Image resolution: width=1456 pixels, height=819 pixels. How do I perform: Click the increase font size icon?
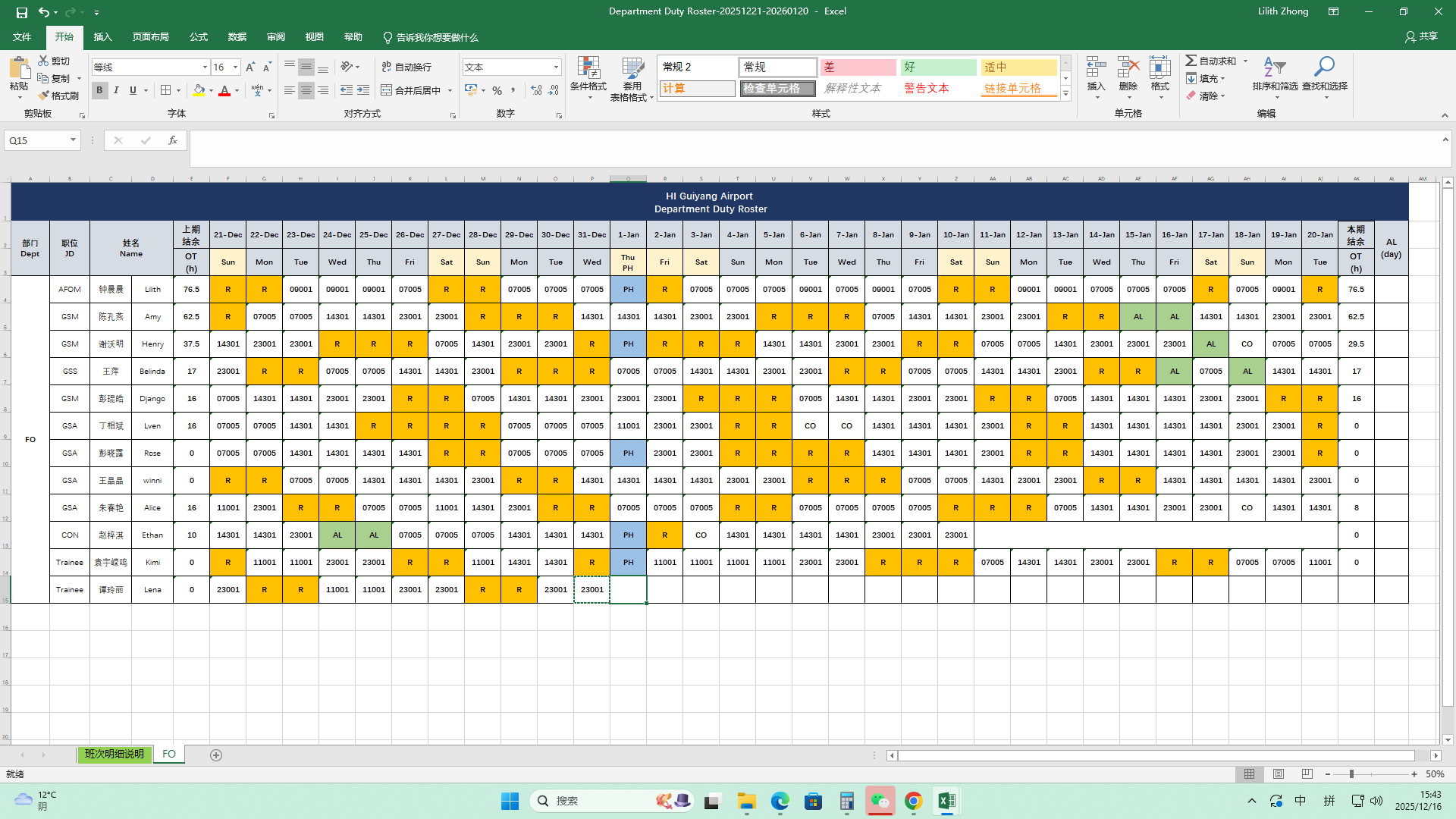coord(250,67)
